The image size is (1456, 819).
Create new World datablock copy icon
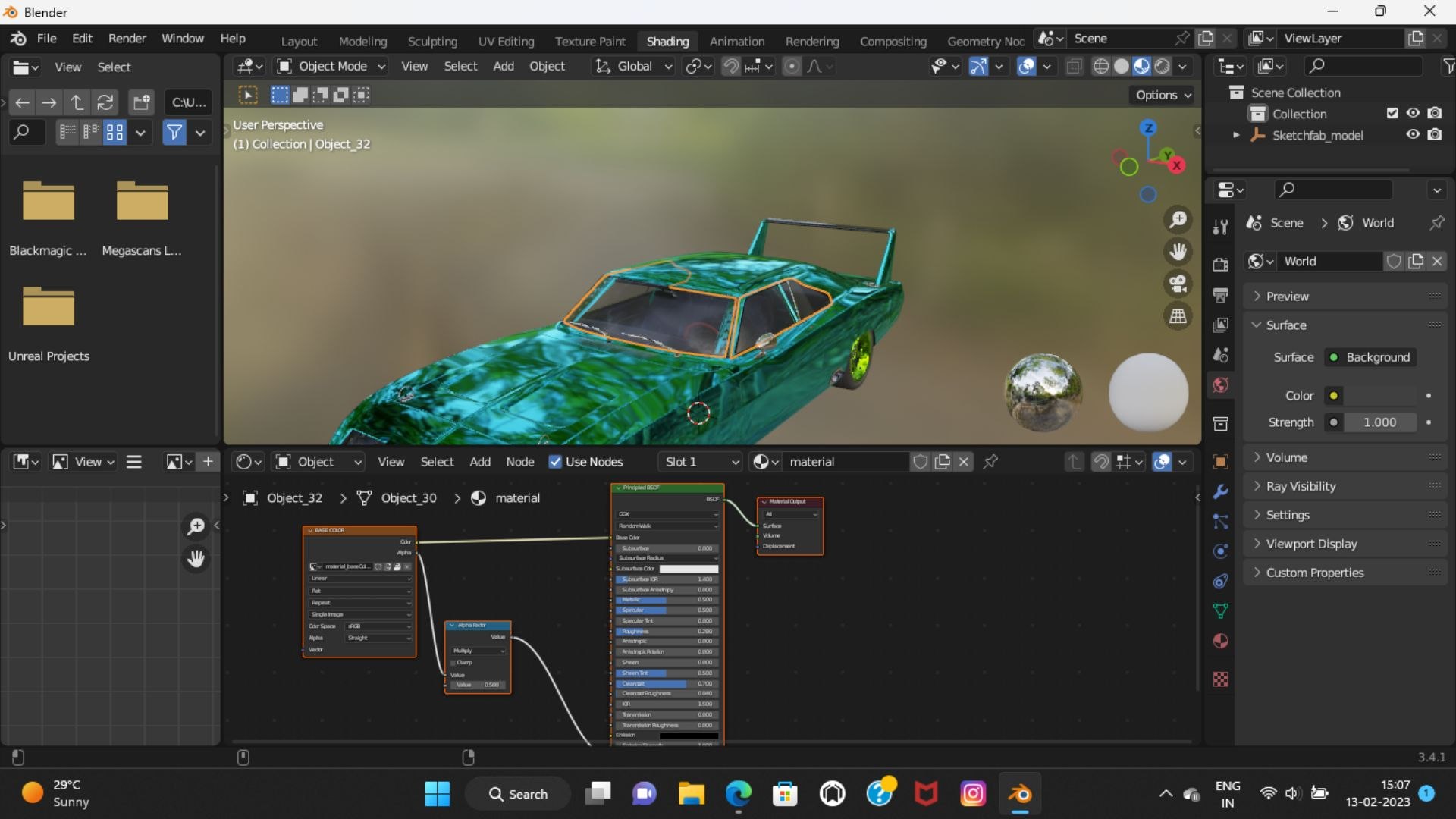tap(1416, 262)
